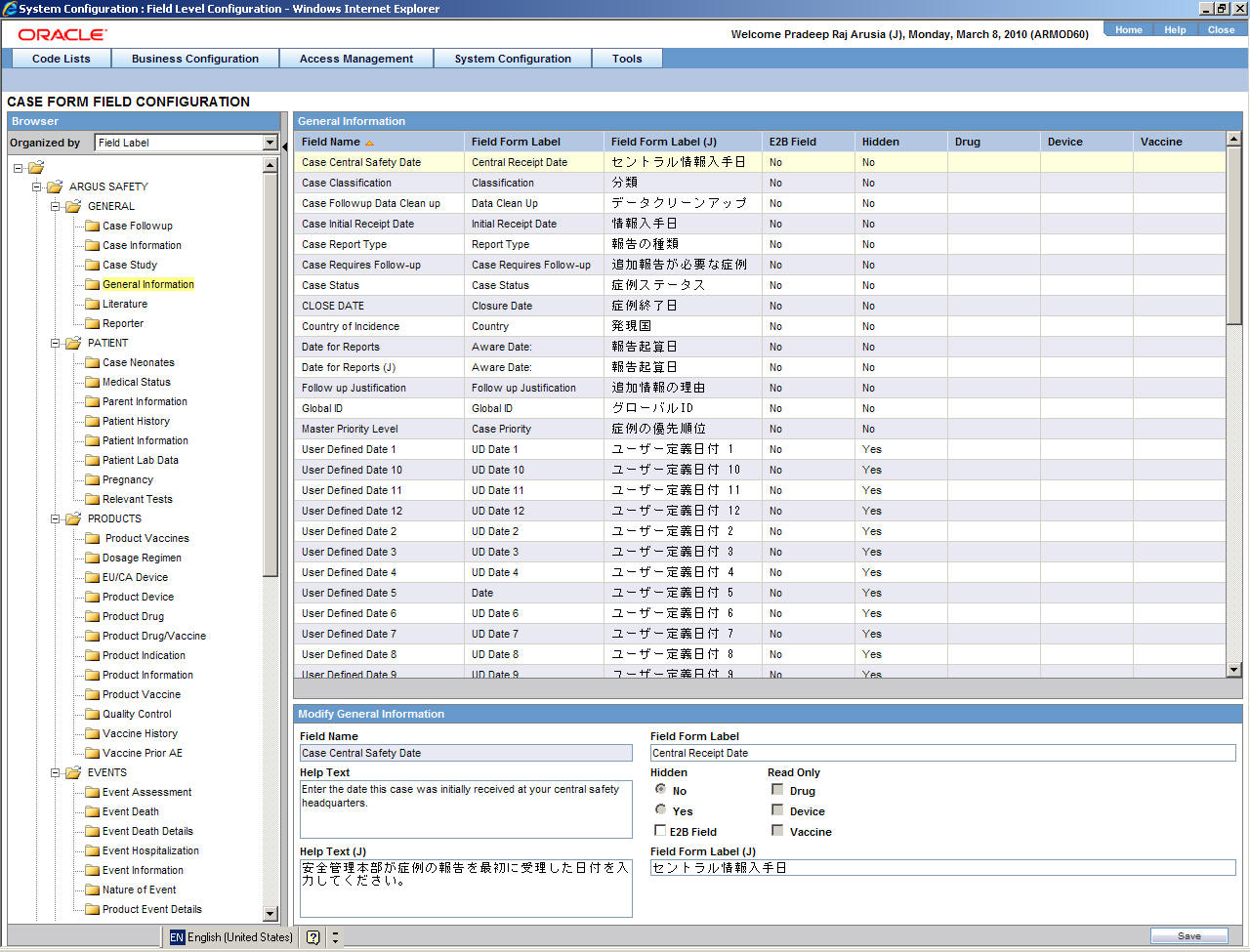The image size is (1250, 952).
Task: Select the Hidden 'Yes' radio button
Action: [x=661, y=809]
